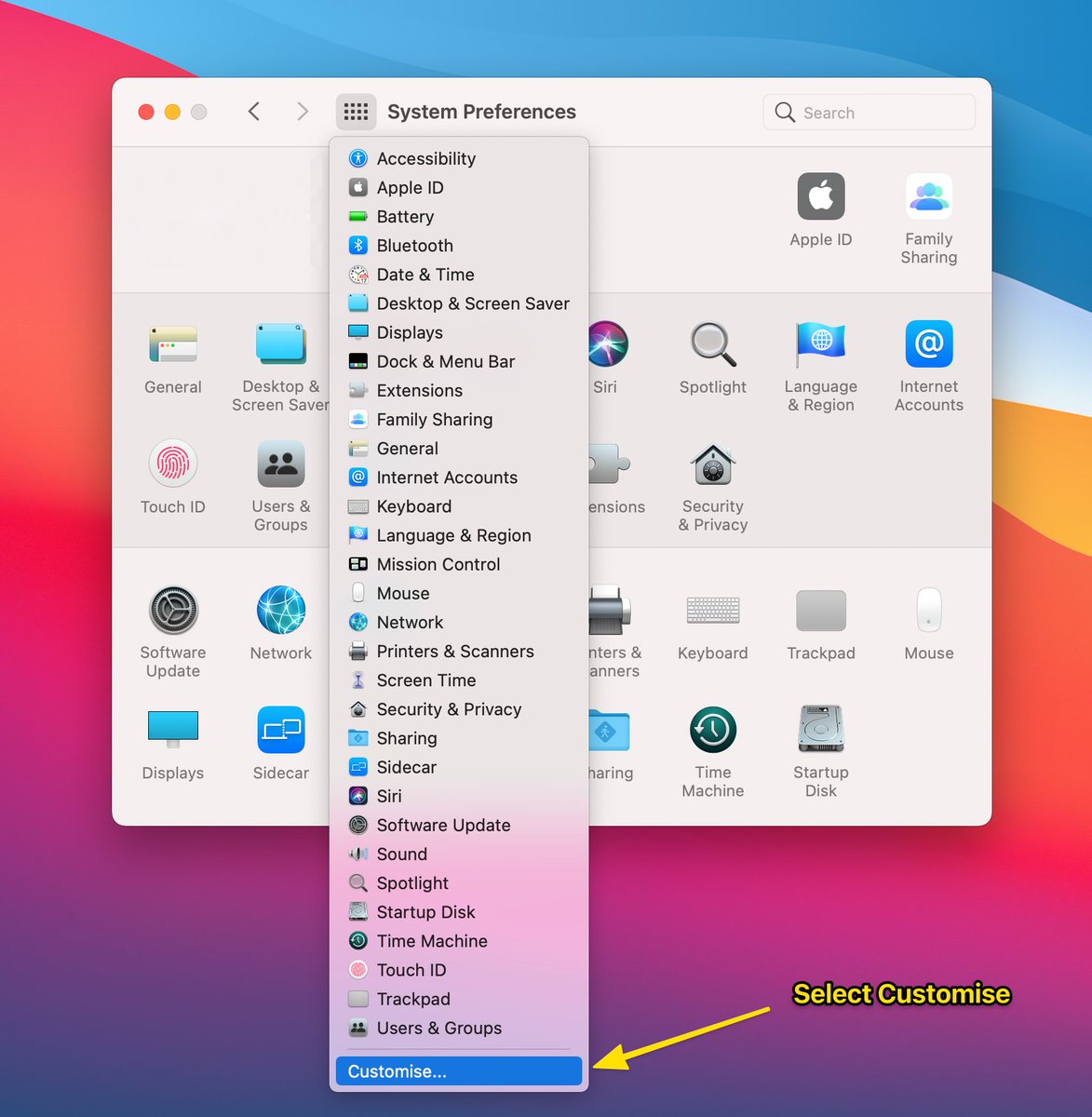Open the General preferences icon in the grid
Screen dimensions: 1092x1117
click(173, 344)
